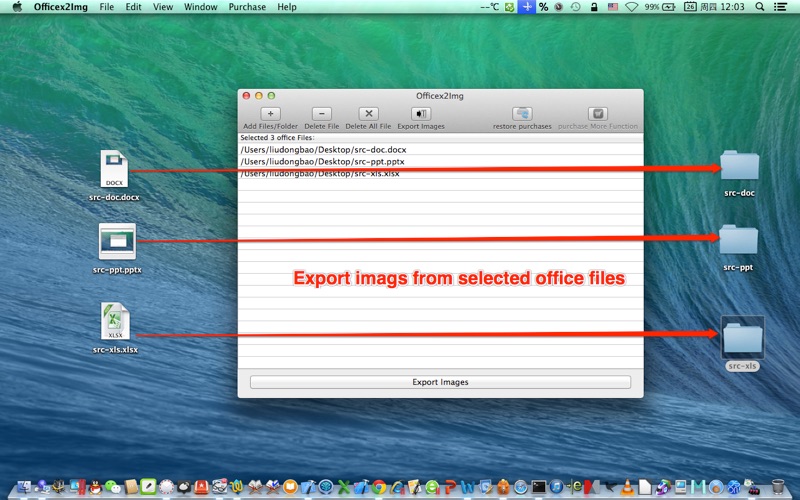Click the US flag input source icon
This screenshot has height=500, width=800.
coord(613,7)
